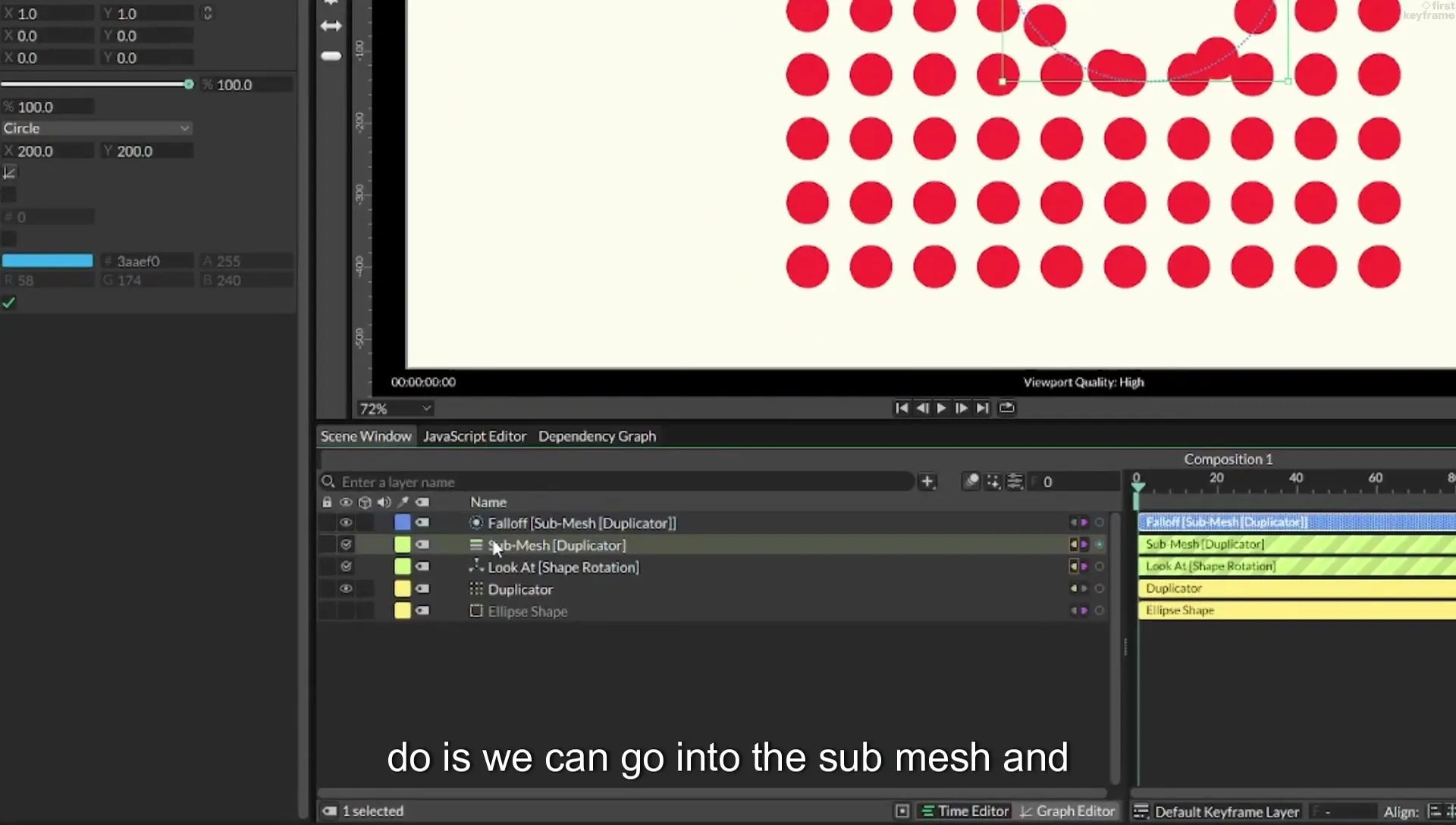Click the Default Keyframe Layer button
The image size is (1456, 825).
coord(1226,811)
